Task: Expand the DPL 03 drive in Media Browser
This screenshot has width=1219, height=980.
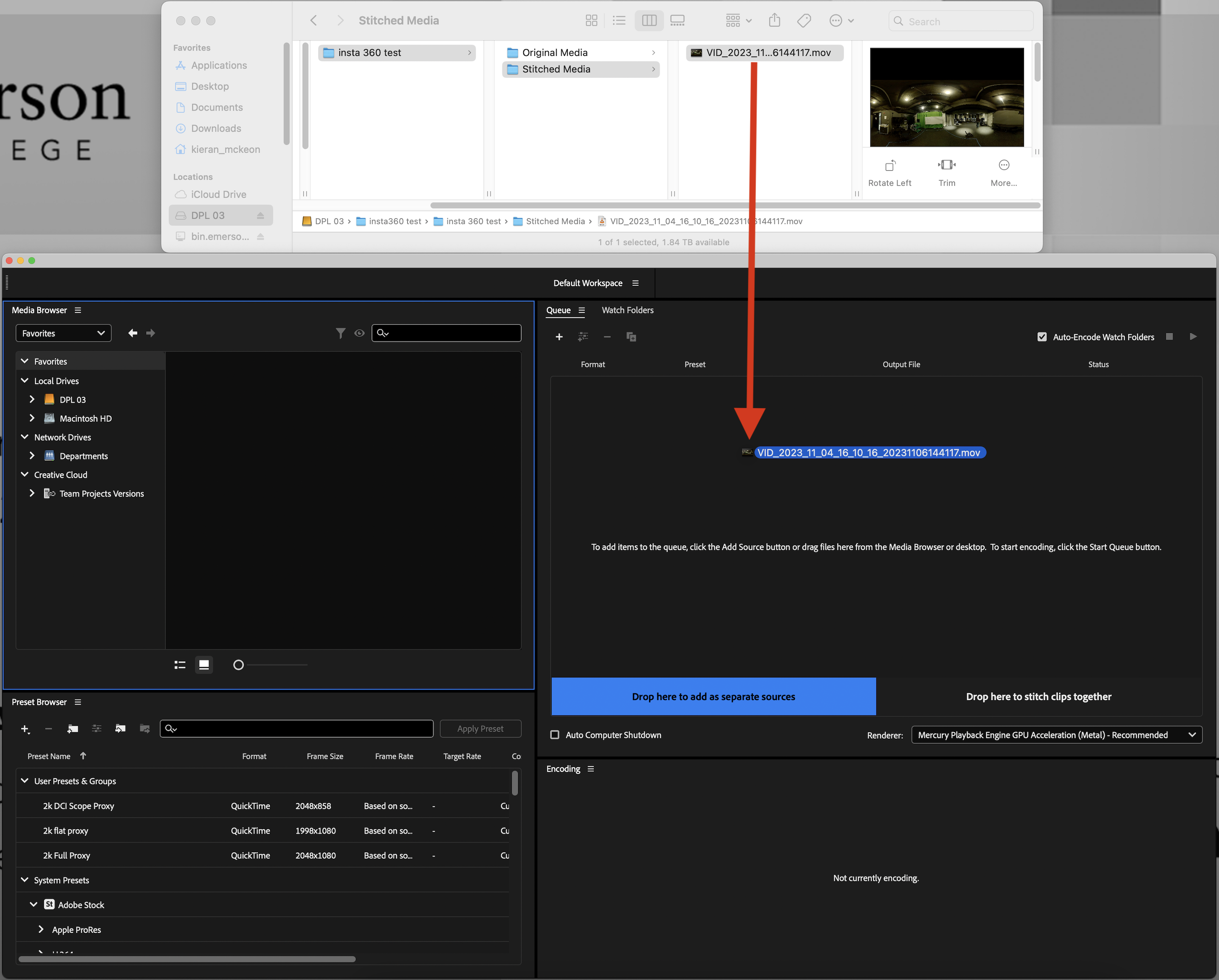Action: click(x=32, y=400)
